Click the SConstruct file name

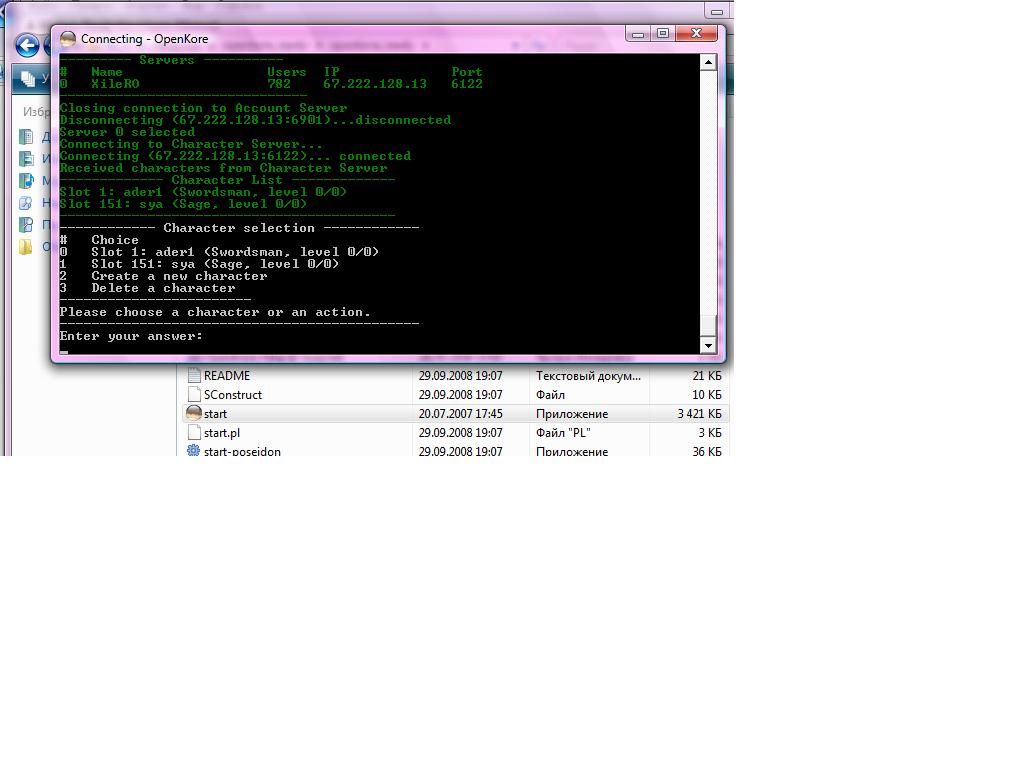(x=232, y=395)
